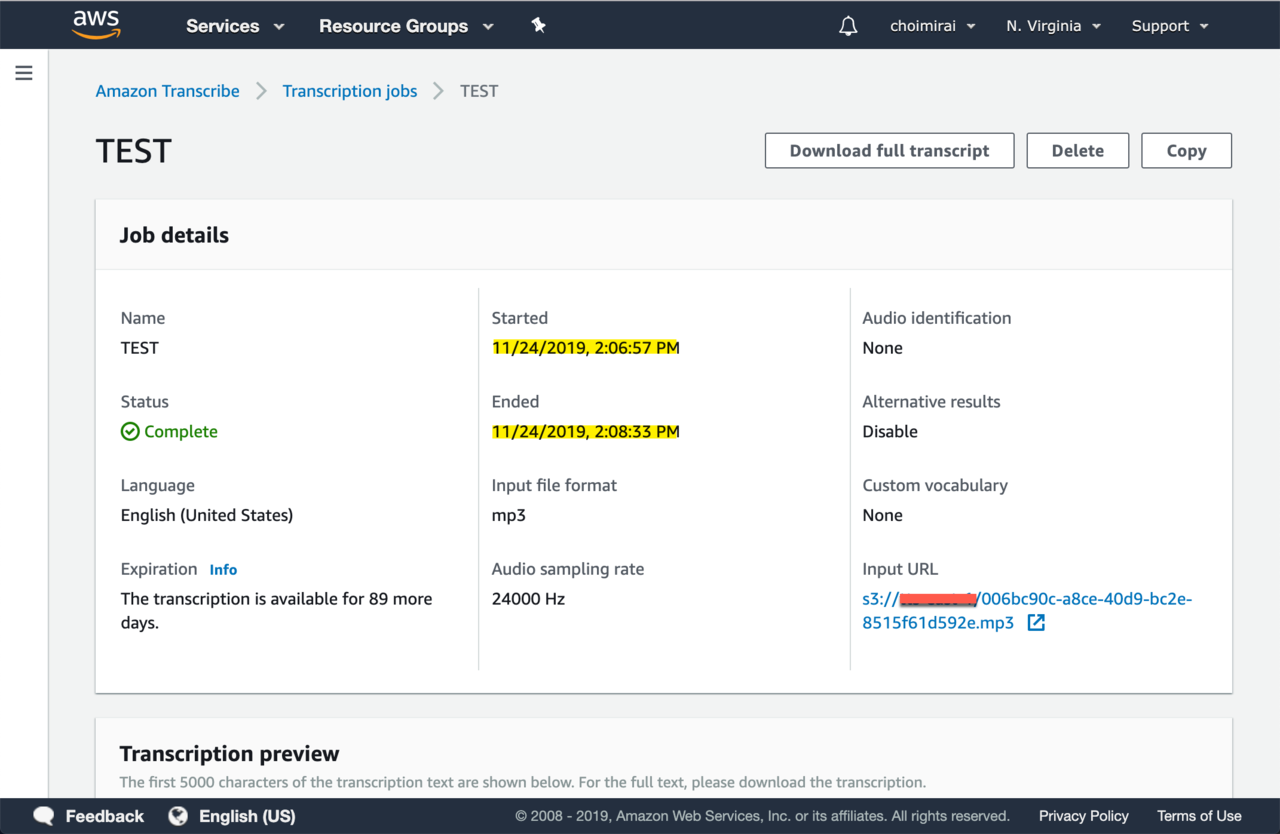Viewport: 1280px width, 834px height.
Task: Expand the Resource Groups dropdown
Action: point(406,26)
